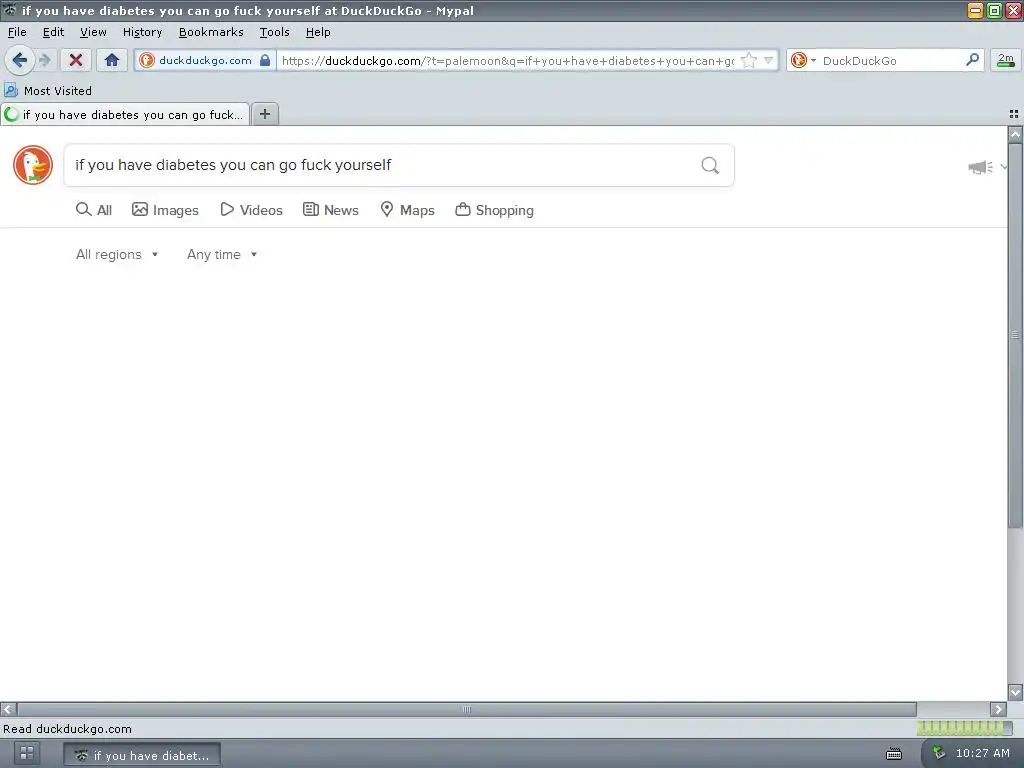Viewport: 1024px width, 768px height.
Task: Click the list all tabs grid icon
Action: tap(1014, 114)
